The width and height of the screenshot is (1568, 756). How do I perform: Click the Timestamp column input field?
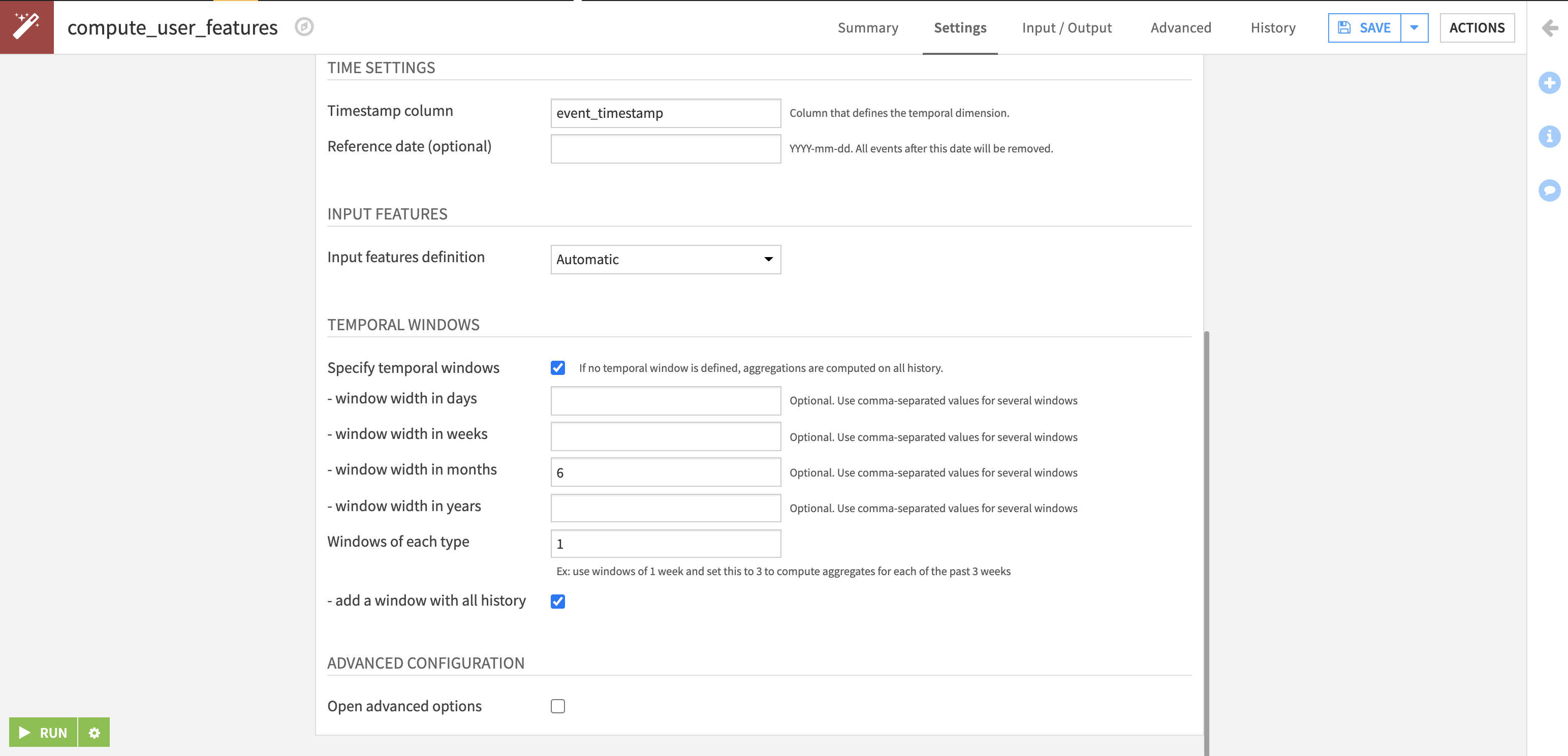coord(665,113)
